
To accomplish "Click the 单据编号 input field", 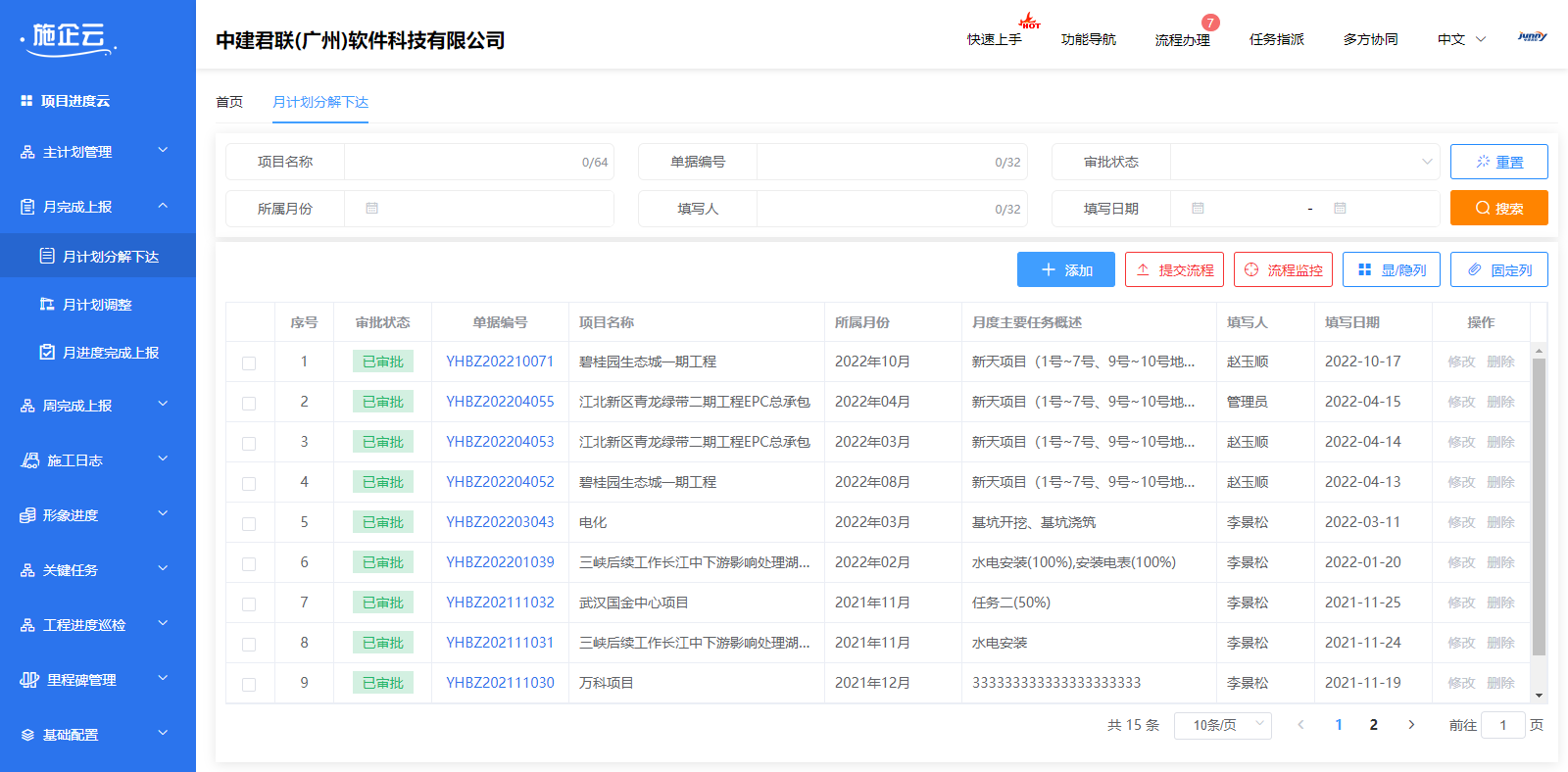I will [x=892, y=162].
